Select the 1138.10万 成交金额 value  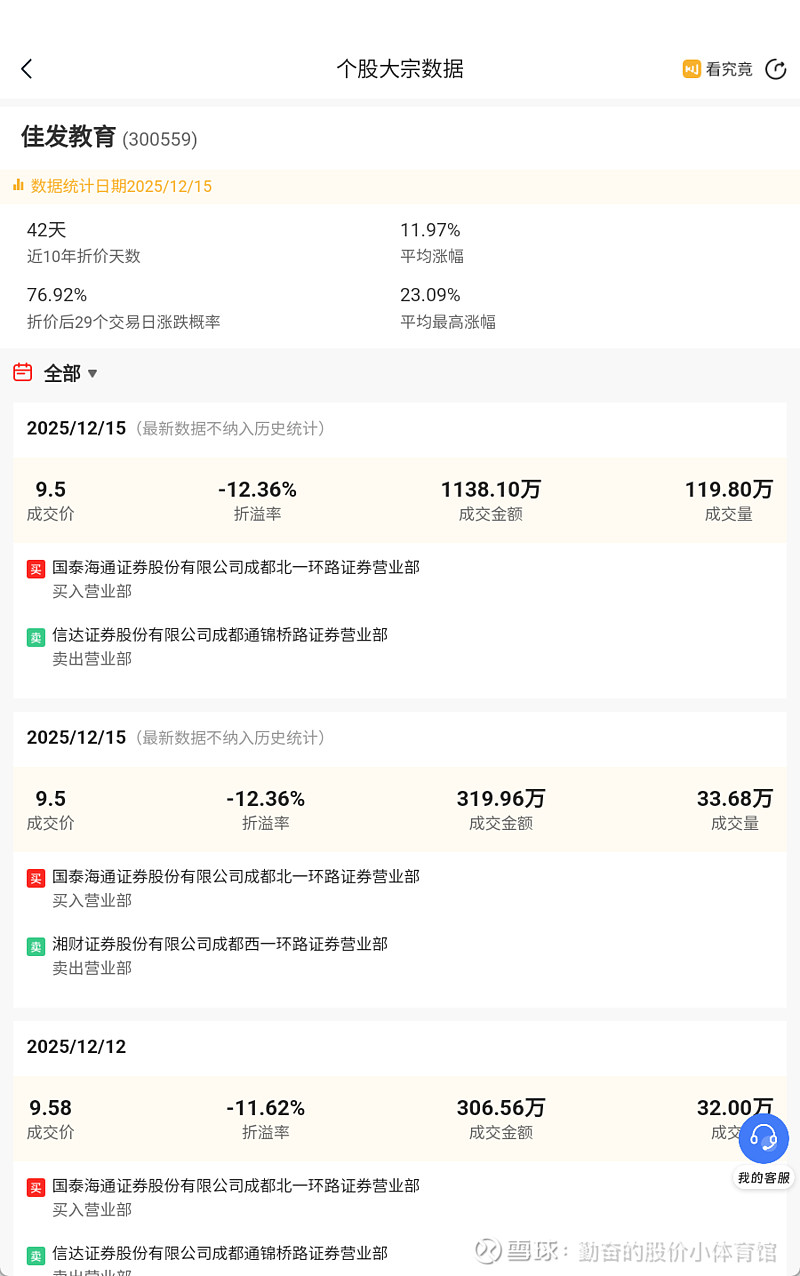click(x=490, y=489)
